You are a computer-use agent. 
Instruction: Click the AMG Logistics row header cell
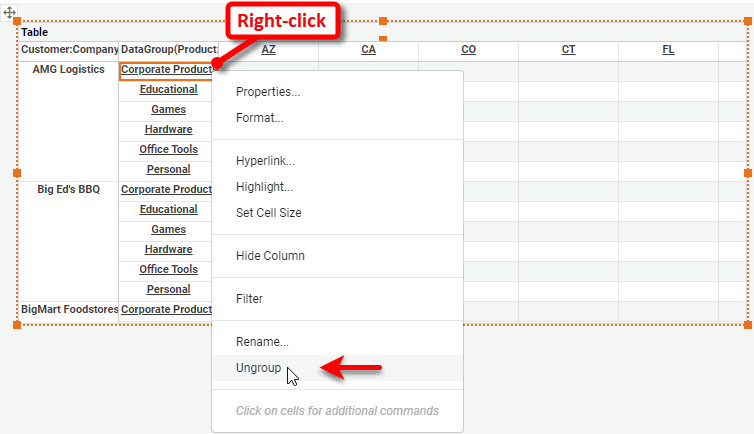[x=69, y=70]
